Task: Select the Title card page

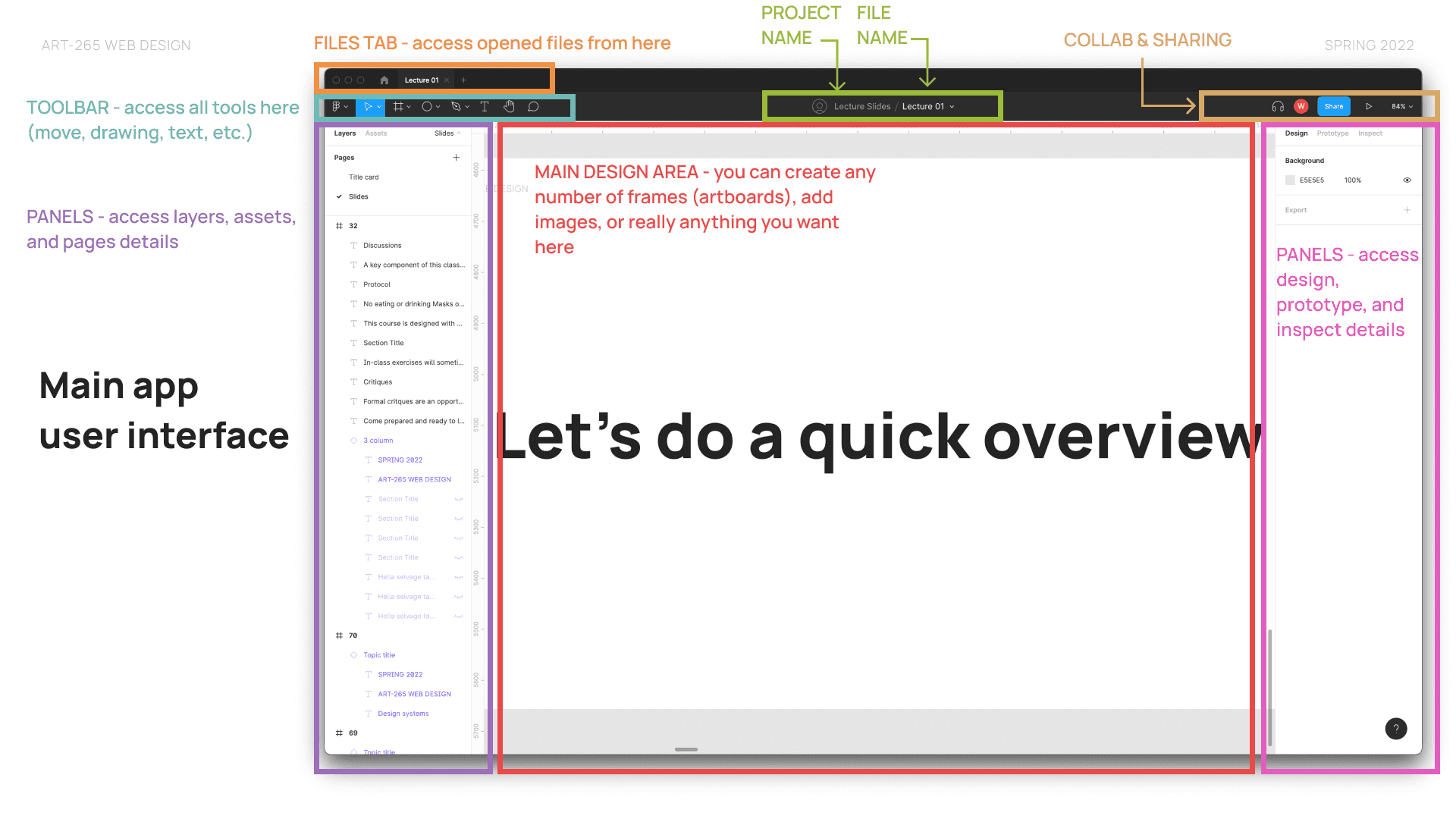Action: click(x=365, y=177)
